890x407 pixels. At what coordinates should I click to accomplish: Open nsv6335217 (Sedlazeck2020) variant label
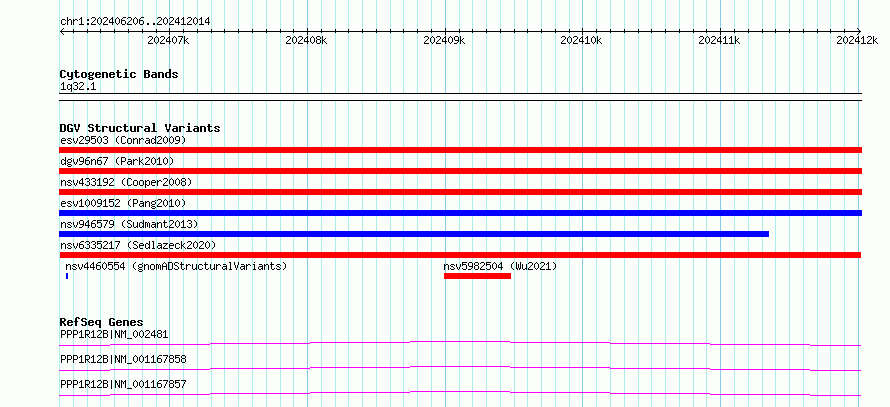(x=138, y=245)
